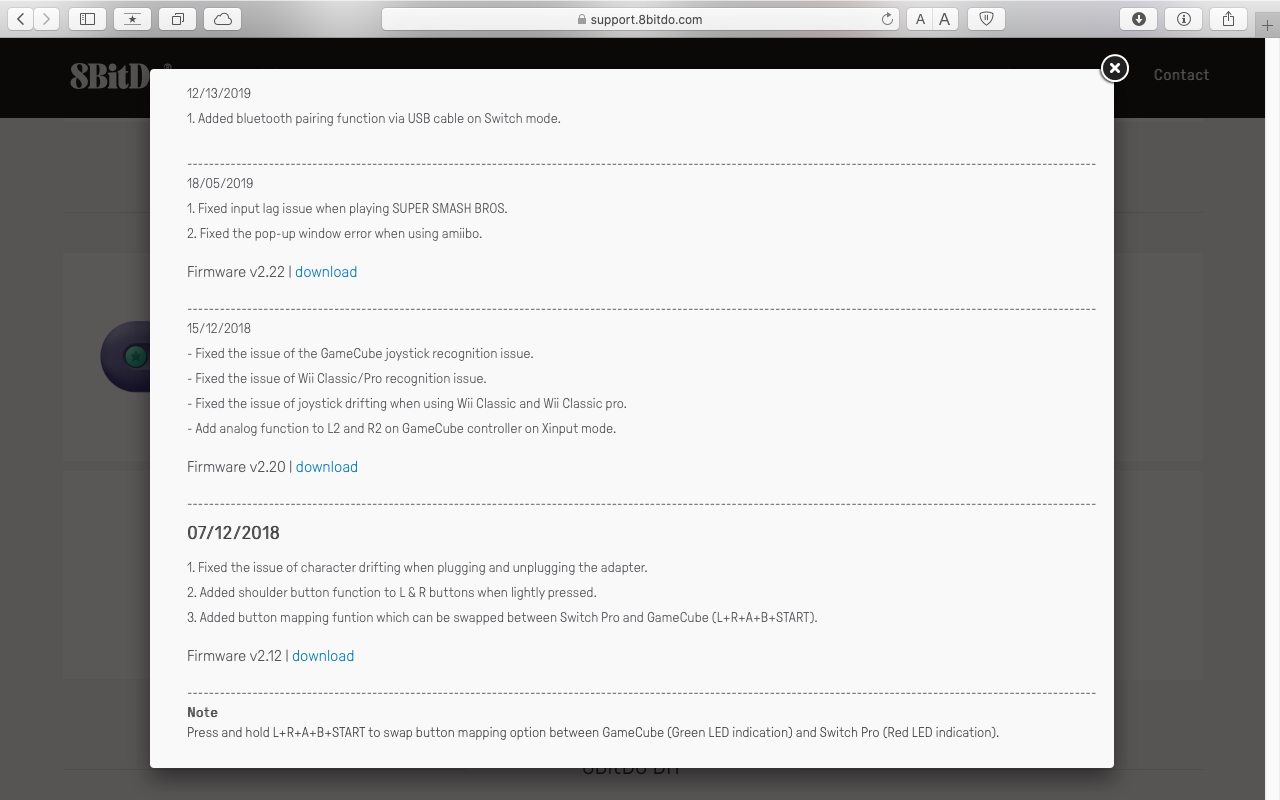Show the Safari sidebar
The width and height of the screenshot is (1280, 800).
click(88, 18)
